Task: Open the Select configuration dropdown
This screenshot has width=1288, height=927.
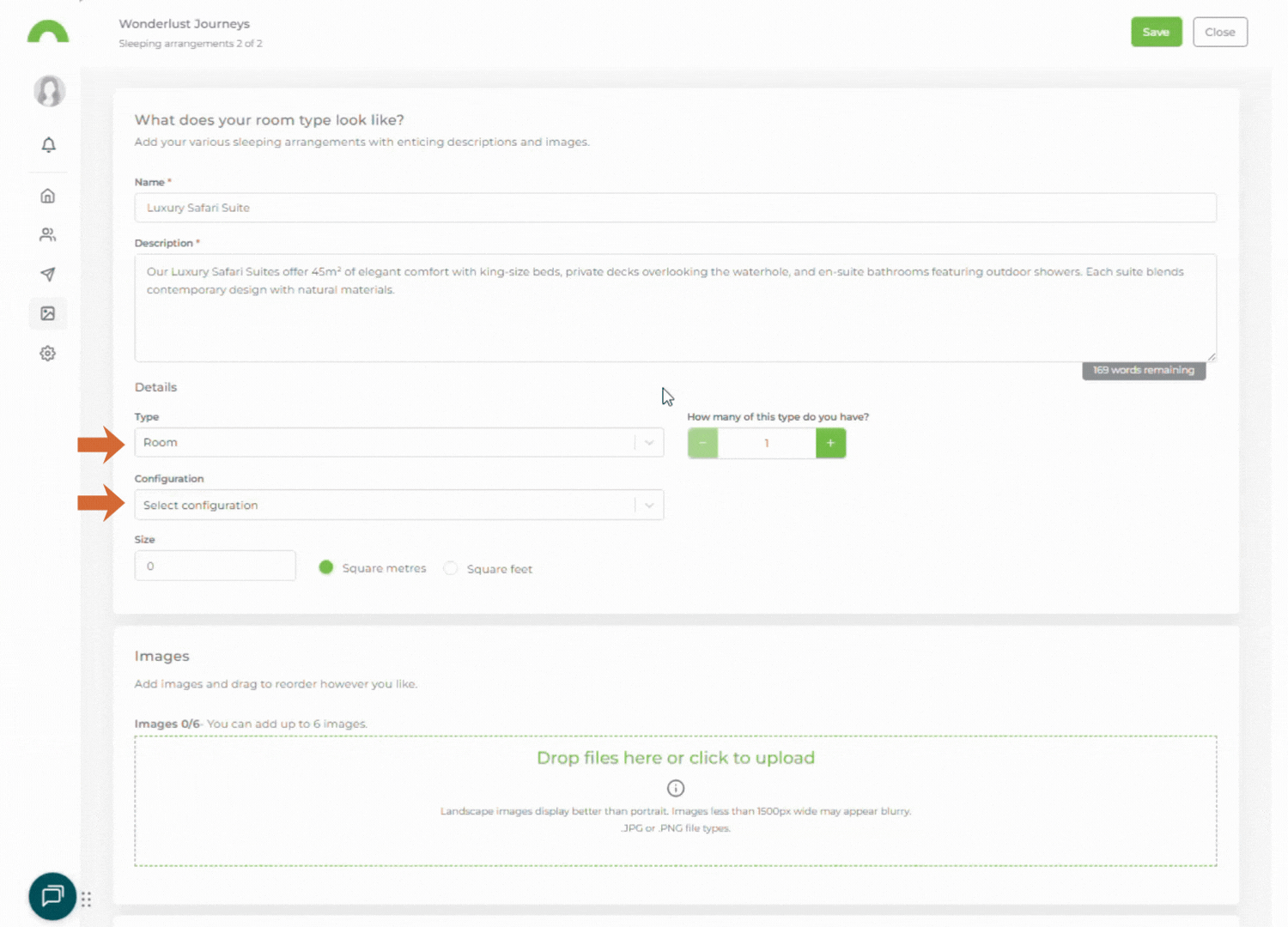Action: (x=398, y=506)
